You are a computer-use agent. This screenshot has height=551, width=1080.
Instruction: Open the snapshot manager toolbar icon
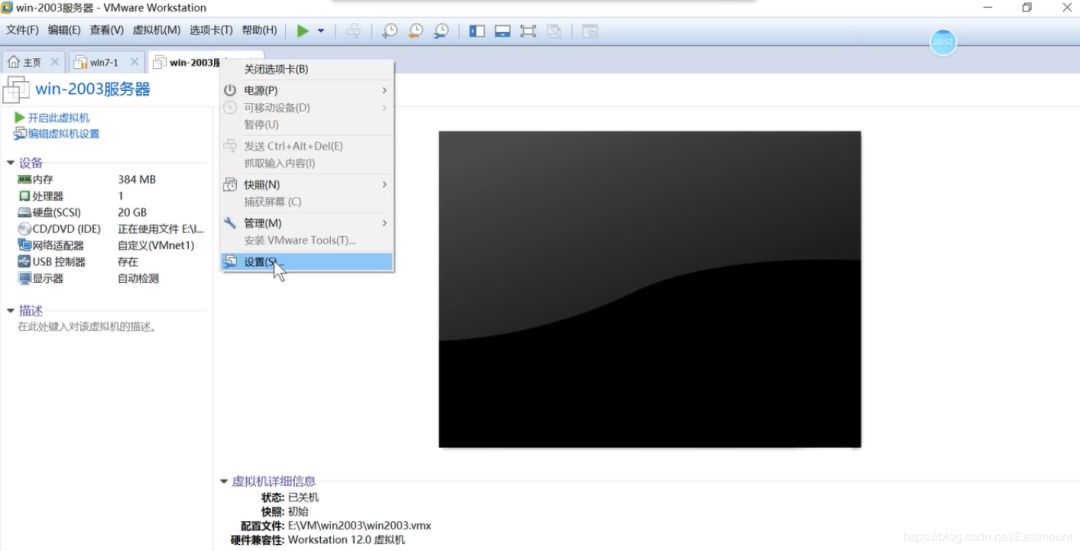pyautogui.click(x=441, y=31)
